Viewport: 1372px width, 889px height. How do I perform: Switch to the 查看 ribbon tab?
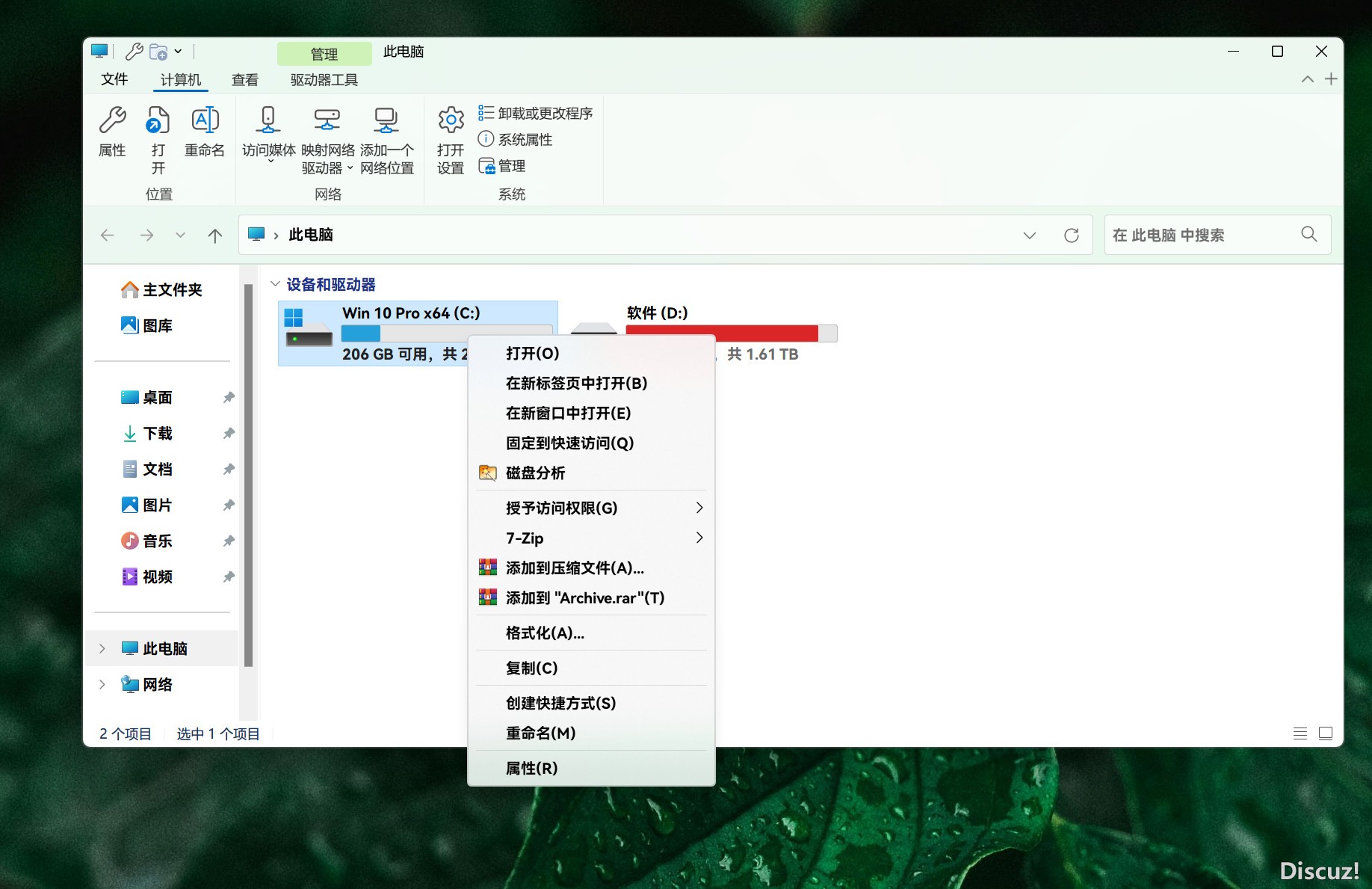tap(245, 79)
